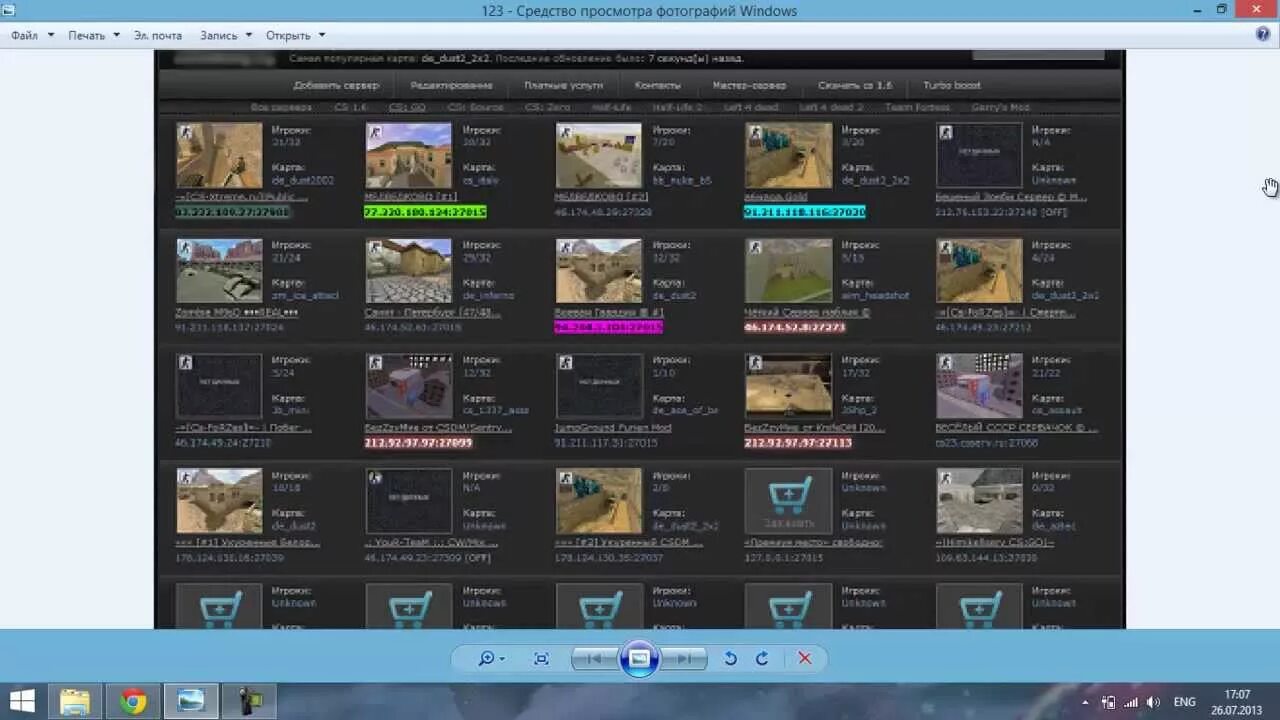The width and height of the screenshot is (1280, 720).
Task: Select the Photo Viewer taskbar icon
Action: [190, 701]
